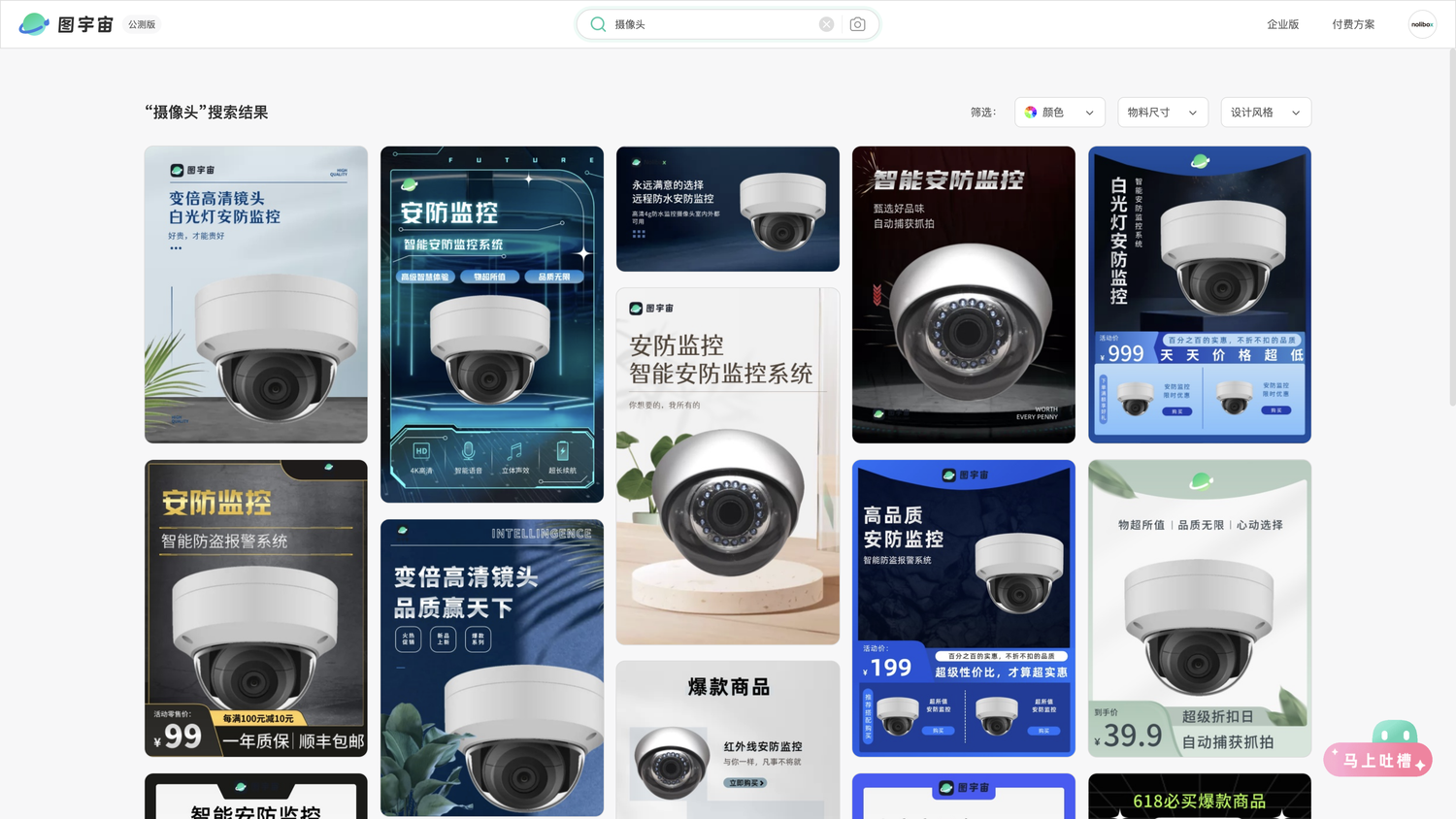The width and height of the screenshot is (1456, 819).
Task: Click the 公测版 badge
Action: coord(142,24)
